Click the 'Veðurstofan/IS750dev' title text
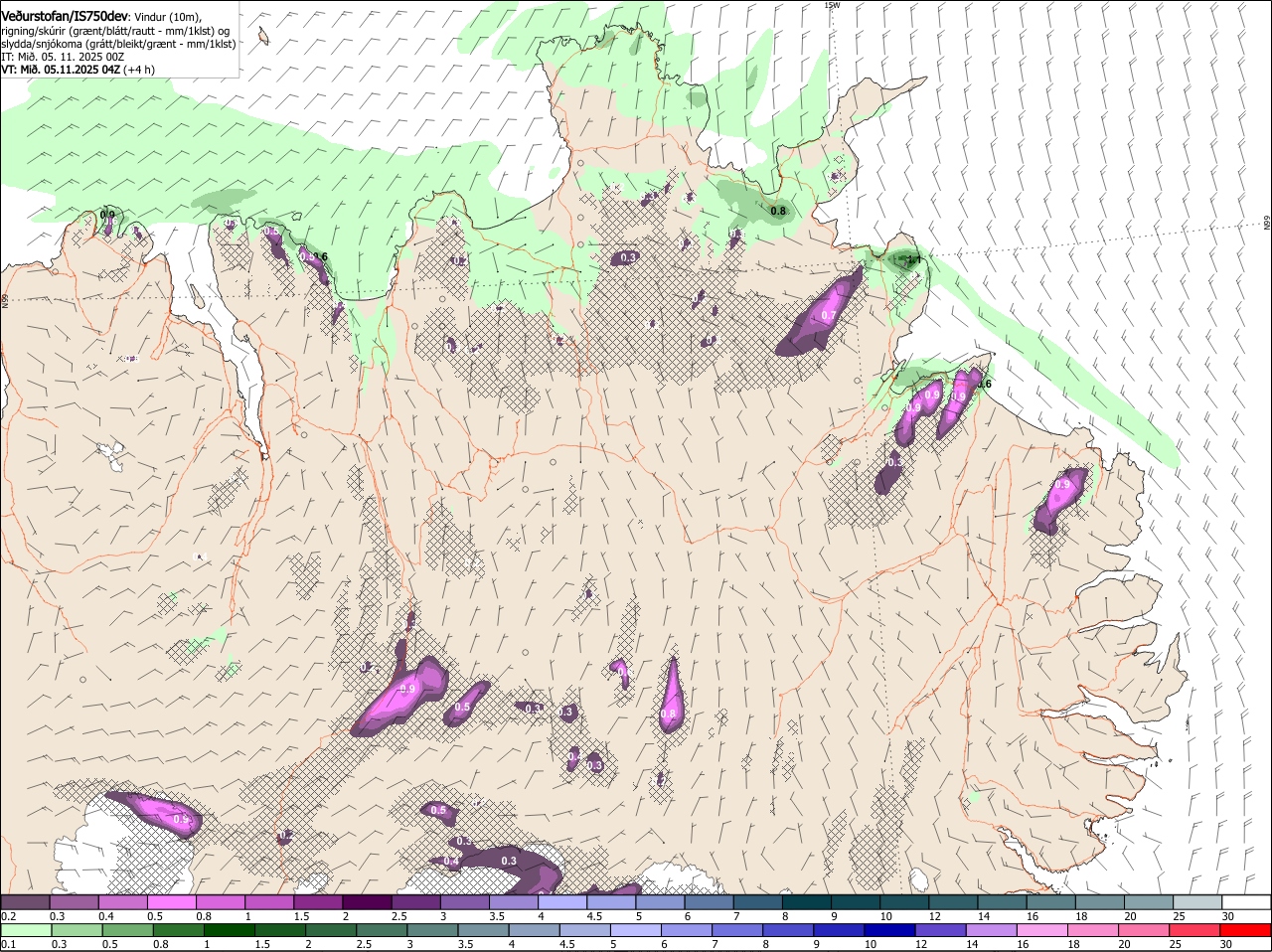 click(65, 17)
